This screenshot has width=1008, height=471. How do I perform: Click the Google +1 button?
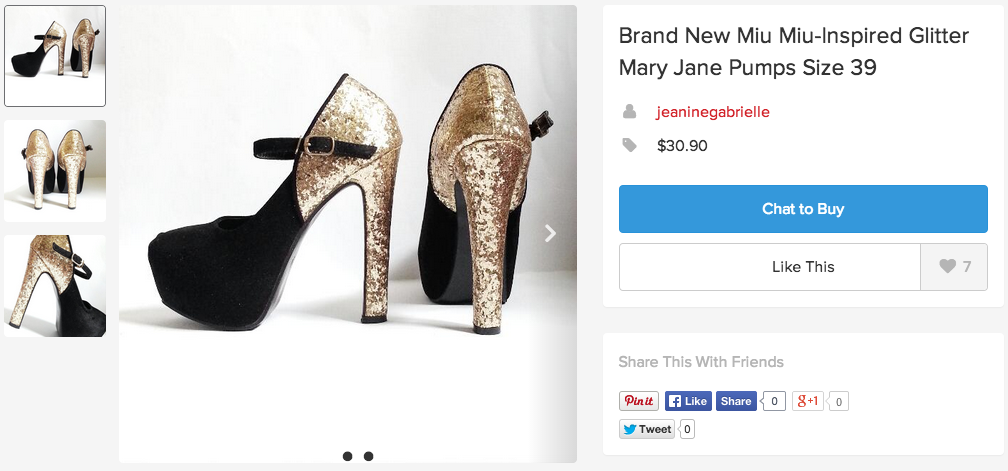point(808,401)
